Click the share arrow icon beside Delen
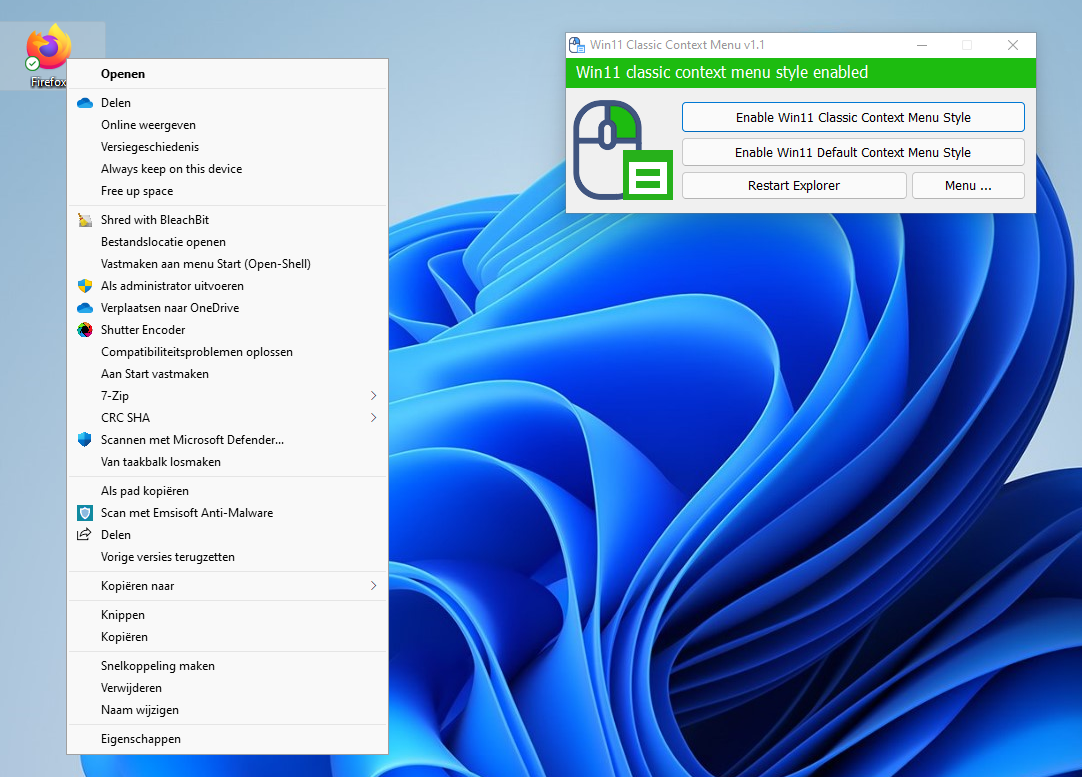The height and width of the screenshot is (777, 1082). 85,535
